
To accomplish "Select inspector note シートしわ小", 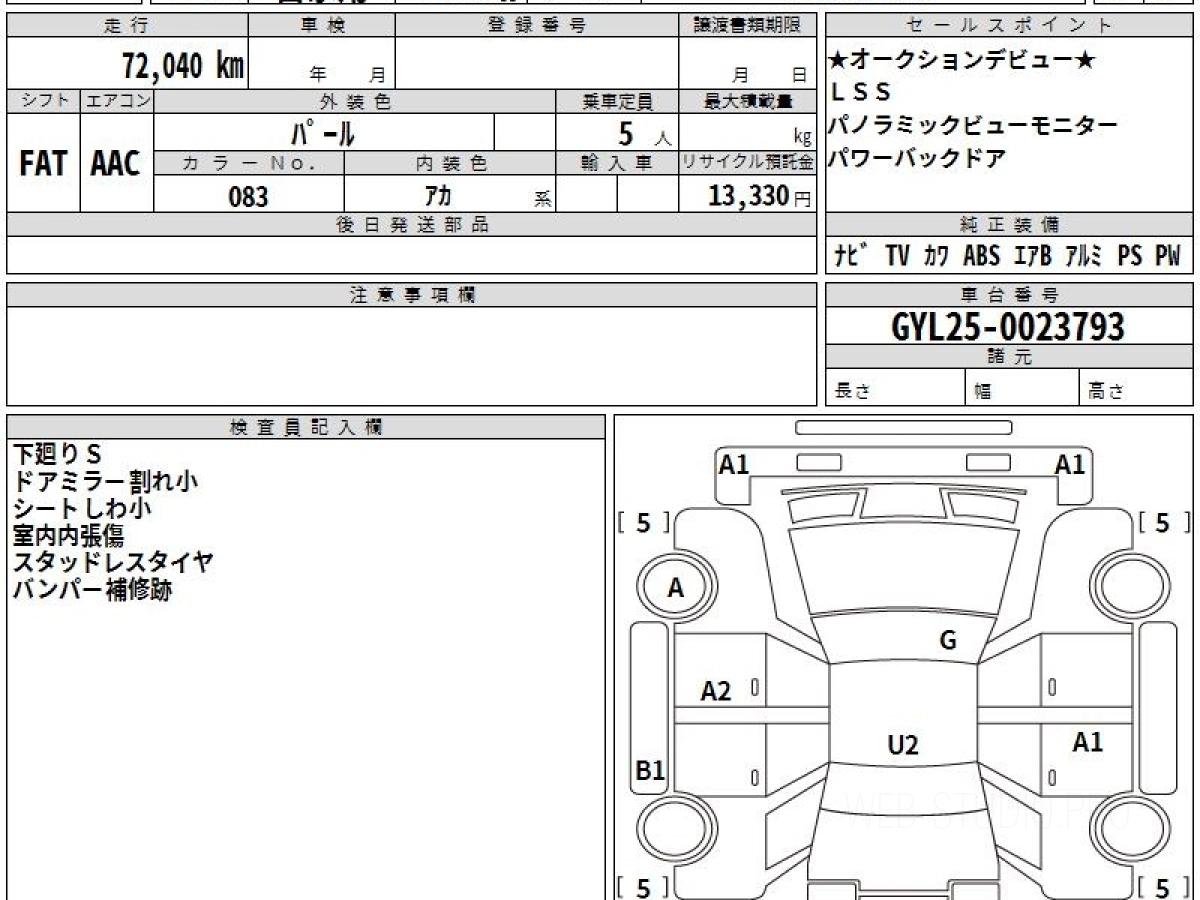I will (82, 508).
